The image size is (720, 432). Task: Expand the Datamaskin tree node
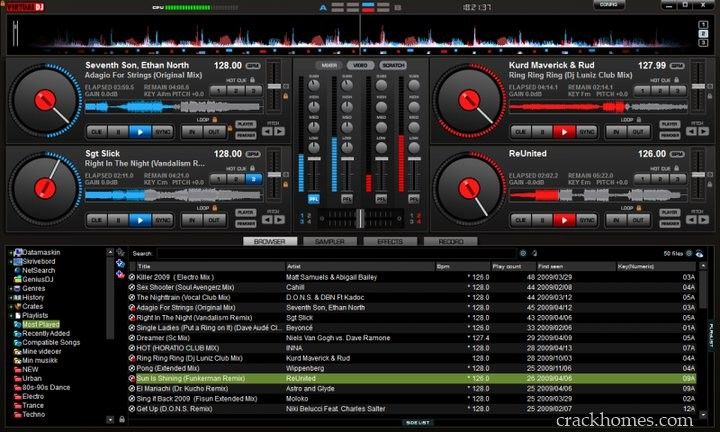[11, 253]
